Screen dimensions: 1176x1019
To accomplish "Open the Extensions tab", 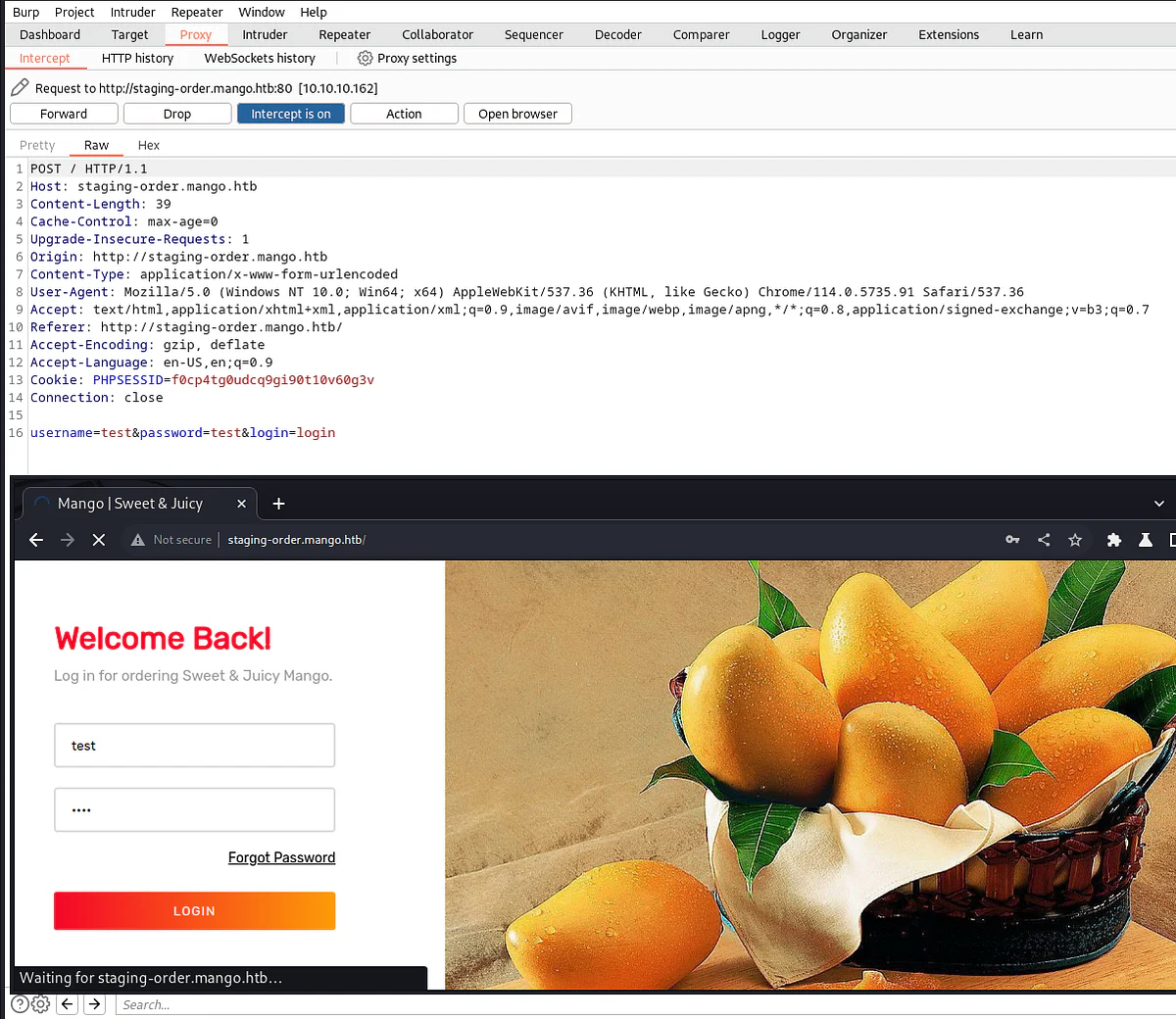I will (x=949, y=34).
